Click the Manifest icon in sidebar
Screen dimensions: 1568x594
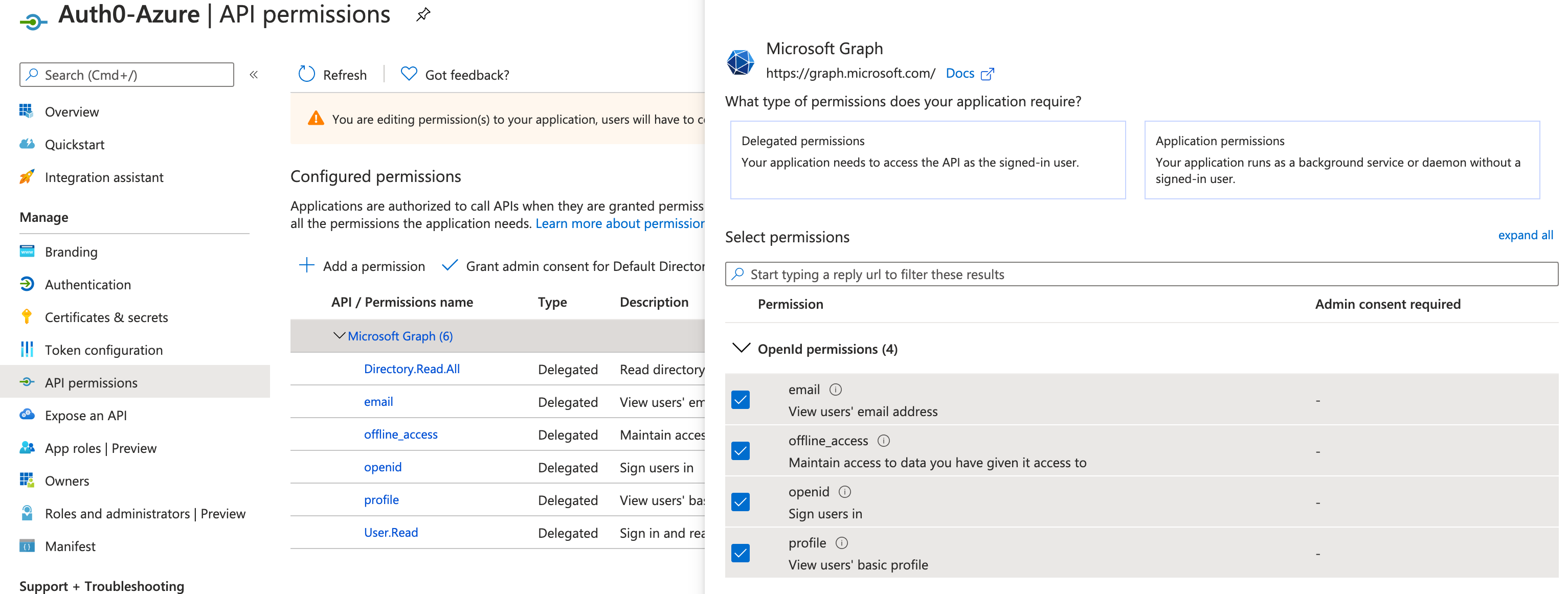click(27, 546)
